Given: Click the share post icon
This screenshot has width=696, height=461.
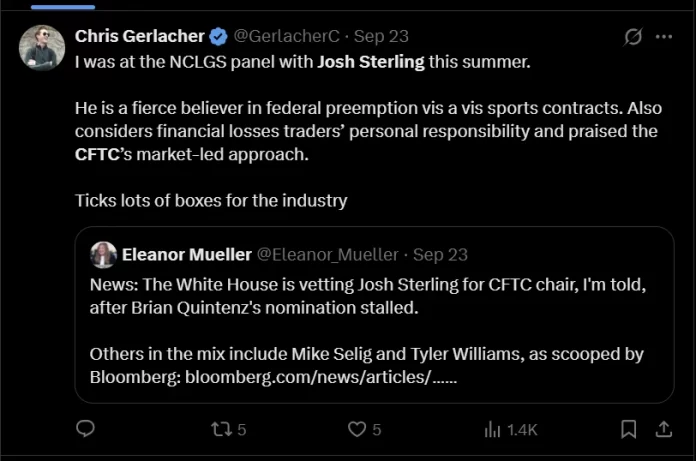Looking at the screenshot, I should 662,429.
